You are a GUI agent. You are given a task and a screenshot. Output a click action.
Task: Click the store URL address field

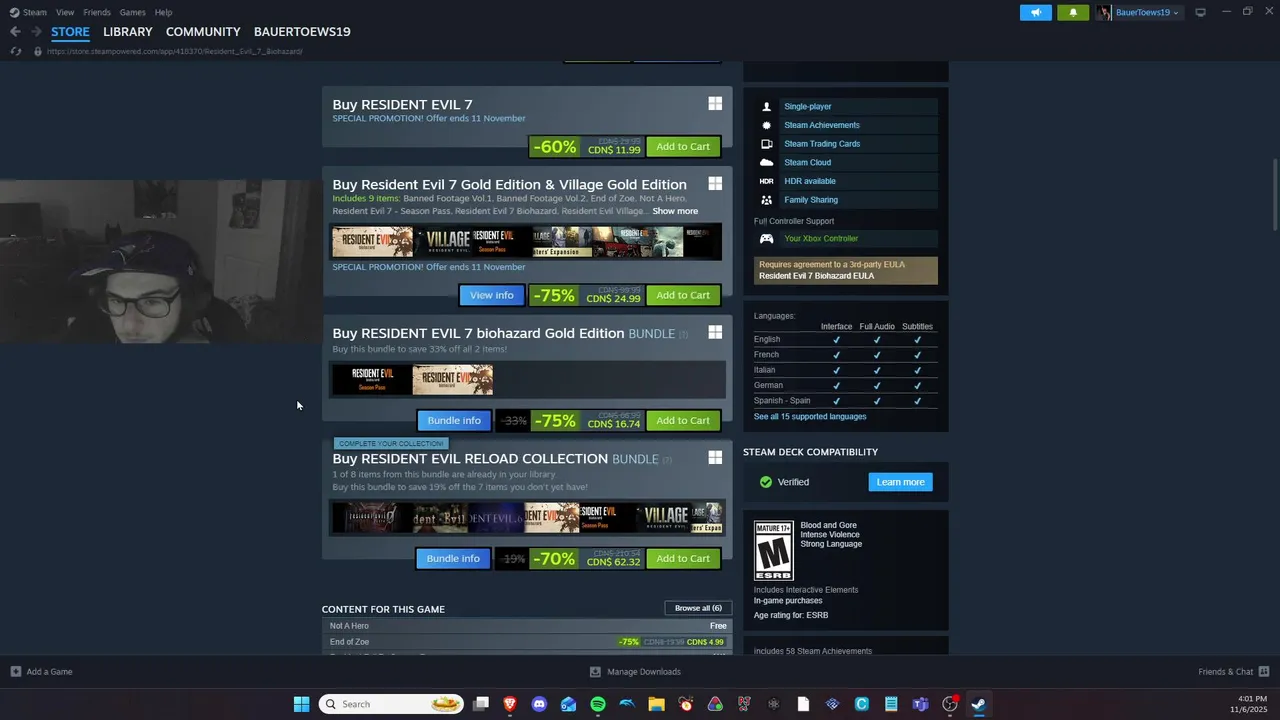tap(174, 51)
